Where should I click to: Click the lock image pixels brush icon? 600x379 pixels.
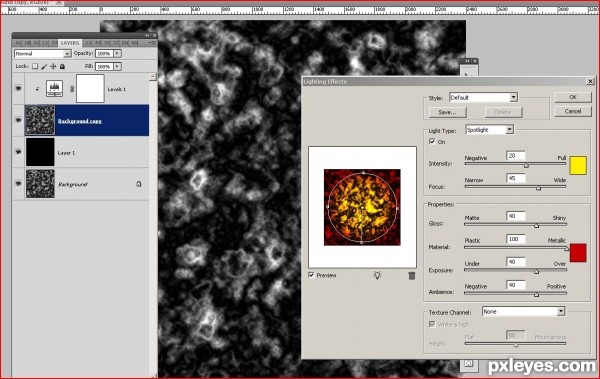click(44, 66)
